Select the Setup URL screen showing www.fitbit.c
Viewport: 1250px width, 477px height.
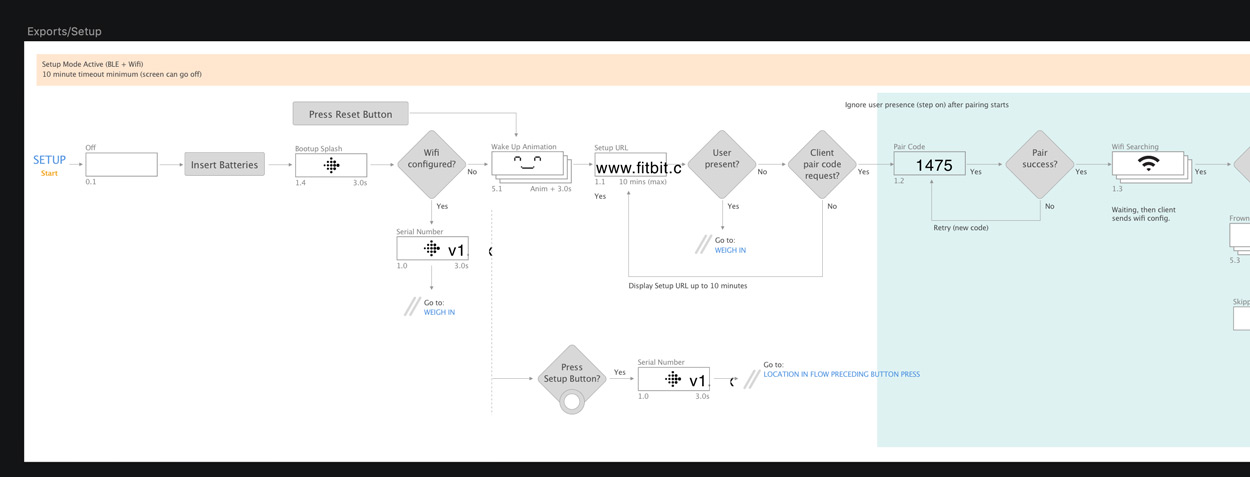tap(630, 165)
